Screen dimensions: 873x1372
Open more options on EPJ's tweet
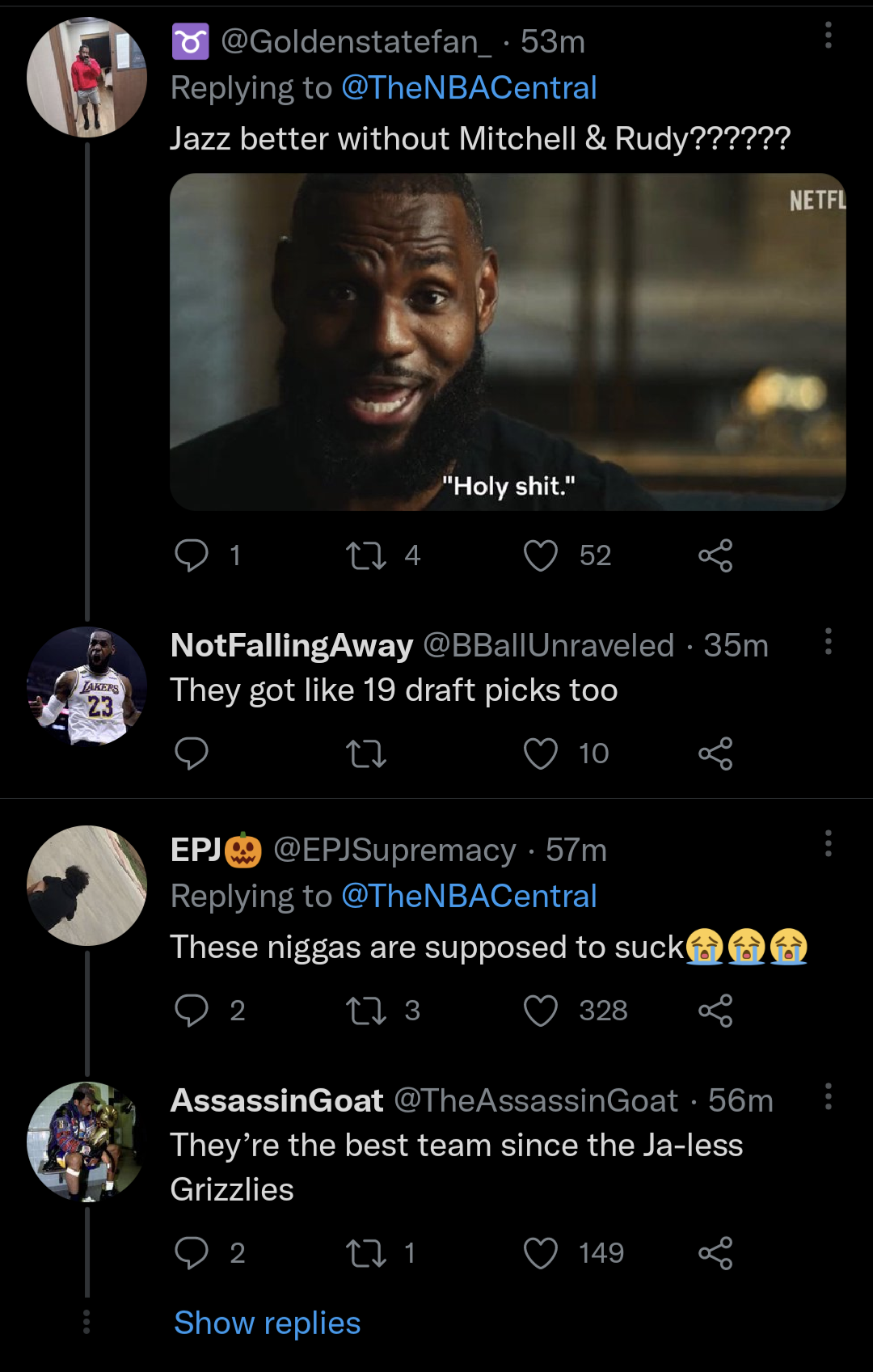tap(828, 843)
